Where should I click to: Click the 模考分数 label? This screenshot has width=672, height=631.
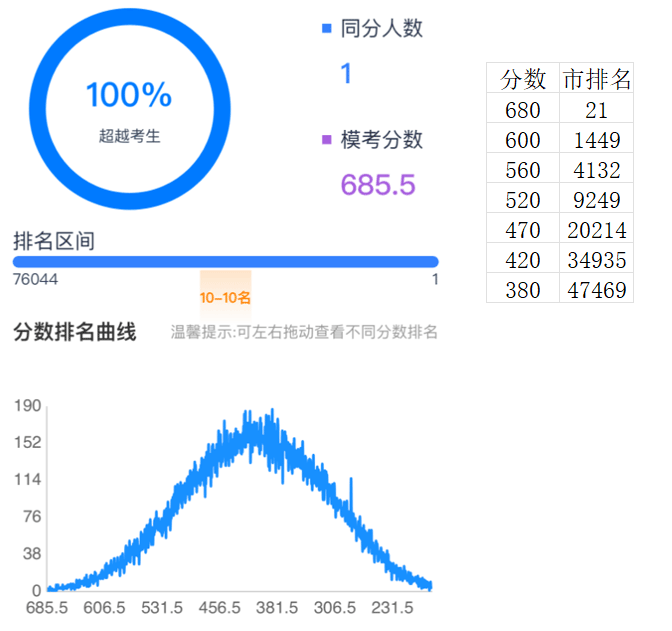381,140
